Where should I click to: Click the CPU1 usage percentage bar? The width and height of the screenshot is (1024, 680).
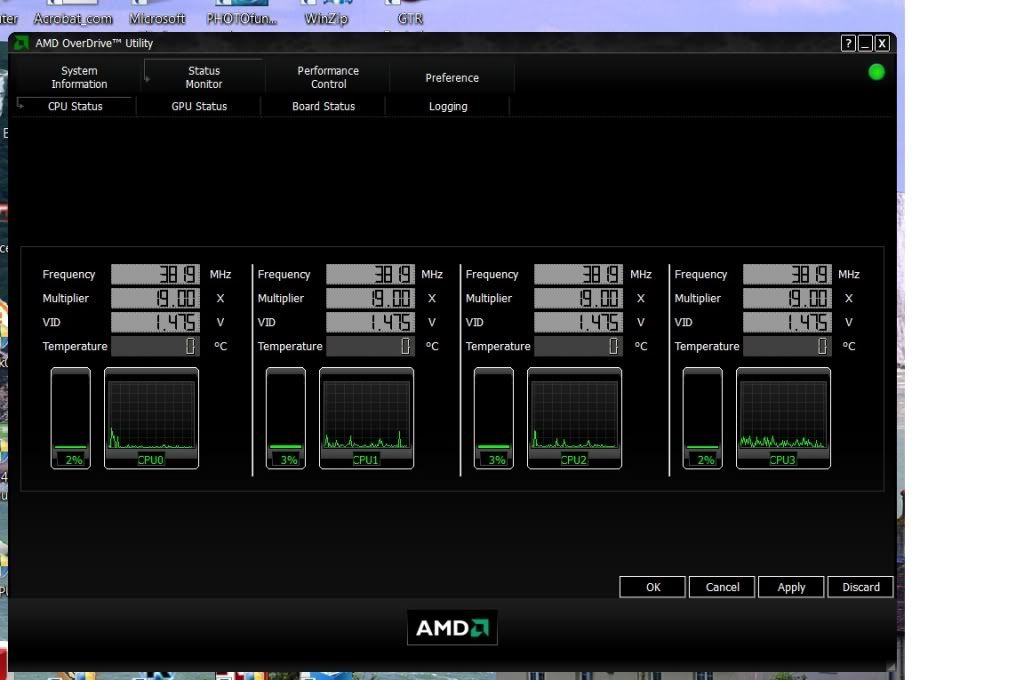pyautogui.click(x=286, y=416)
